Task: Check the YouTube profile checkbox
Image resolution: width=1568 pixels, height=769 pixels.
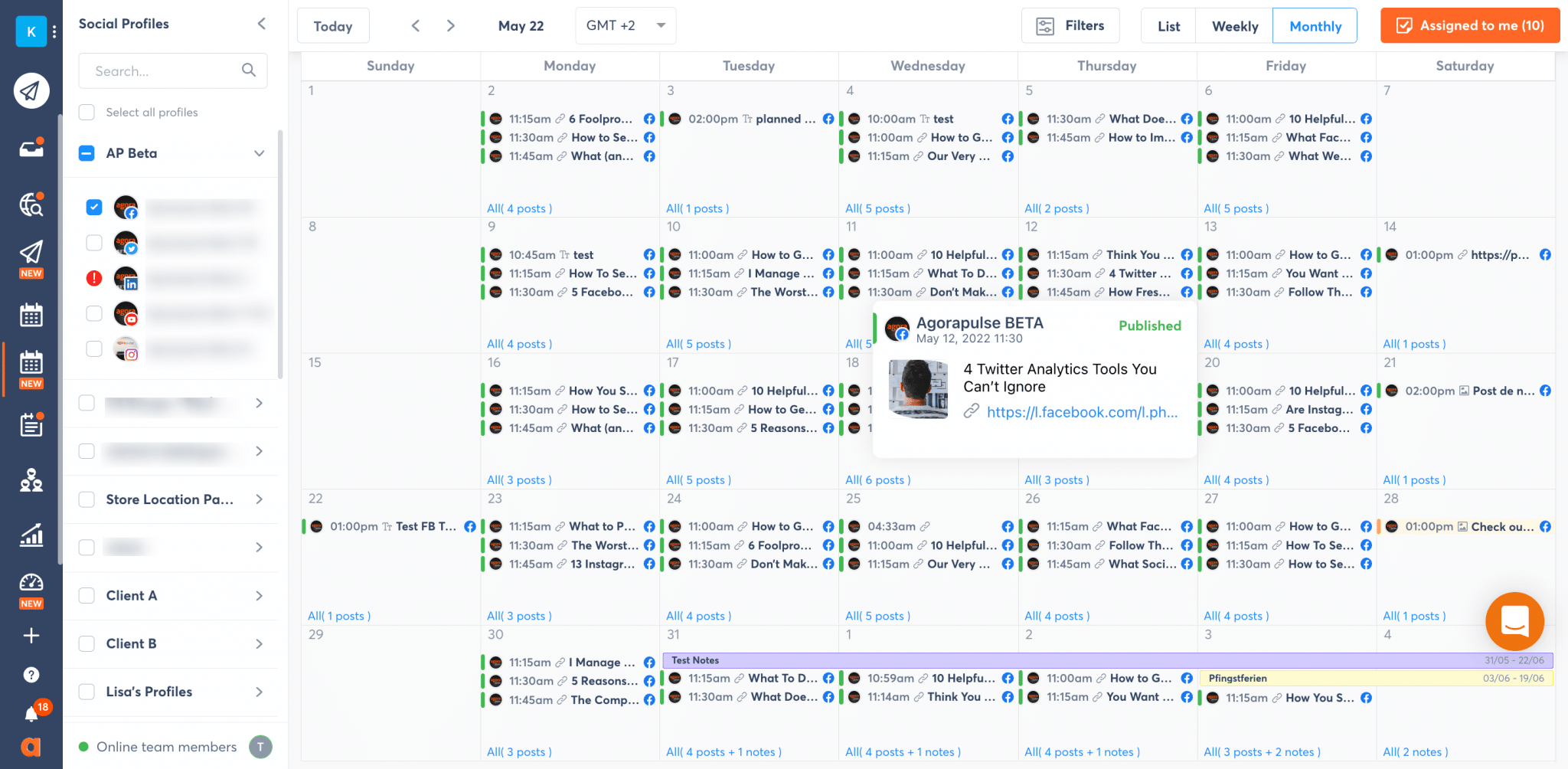Action: 93,313
